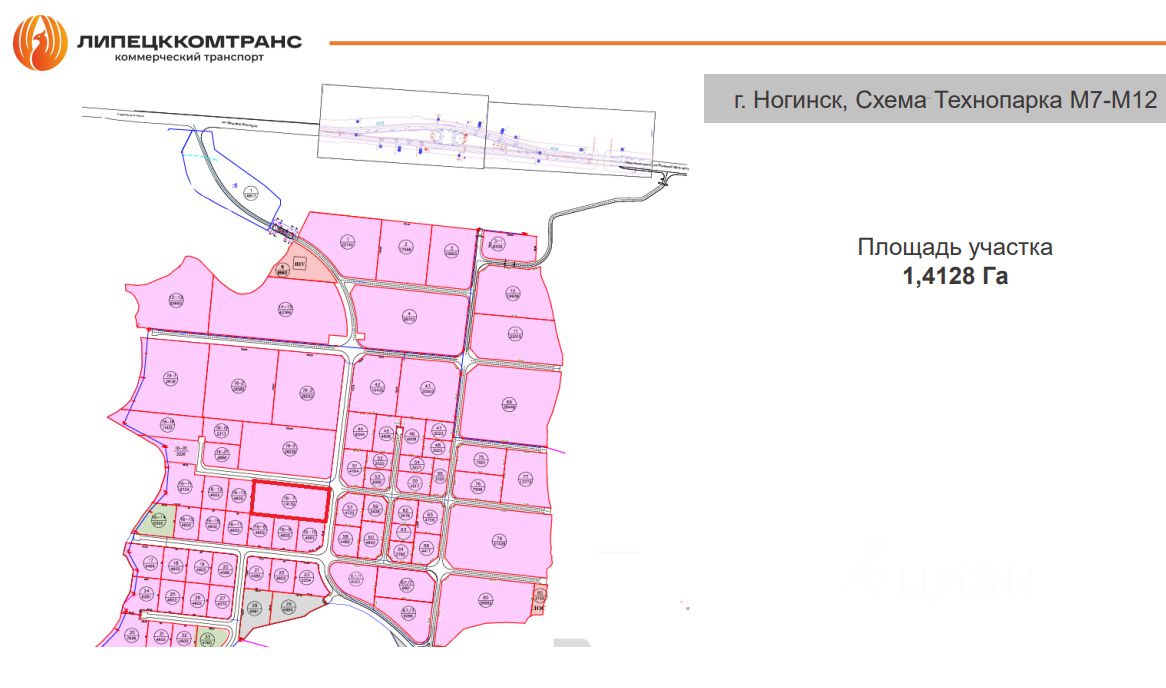Click the ЛИПЕЦККОМТРАНС company name text

pyautogui.click(x=190, y=41)
